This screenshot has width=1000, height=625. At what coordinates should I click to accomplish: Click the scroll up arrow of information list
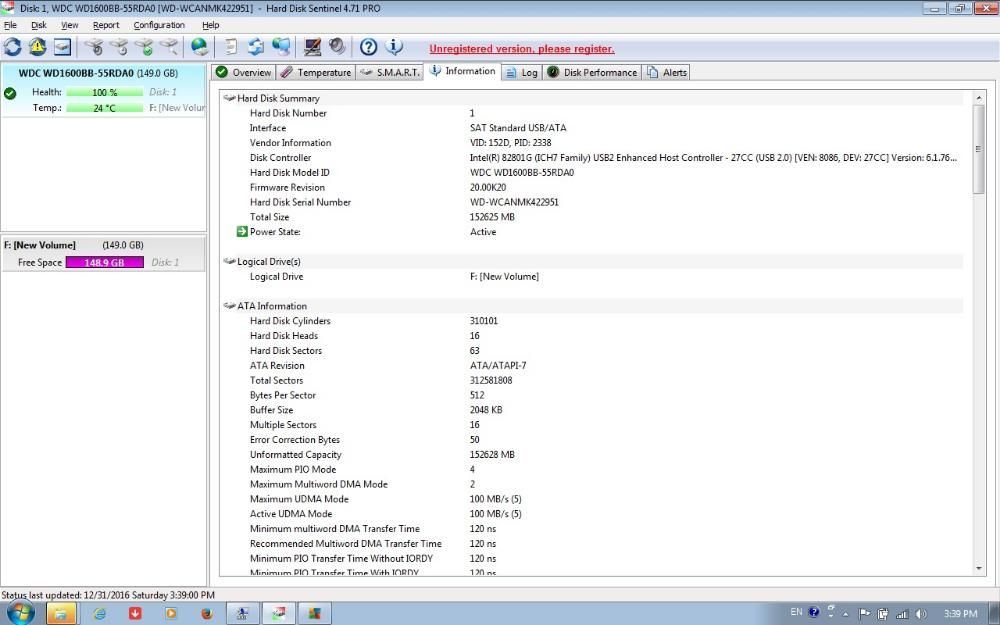tap(979, 98)
